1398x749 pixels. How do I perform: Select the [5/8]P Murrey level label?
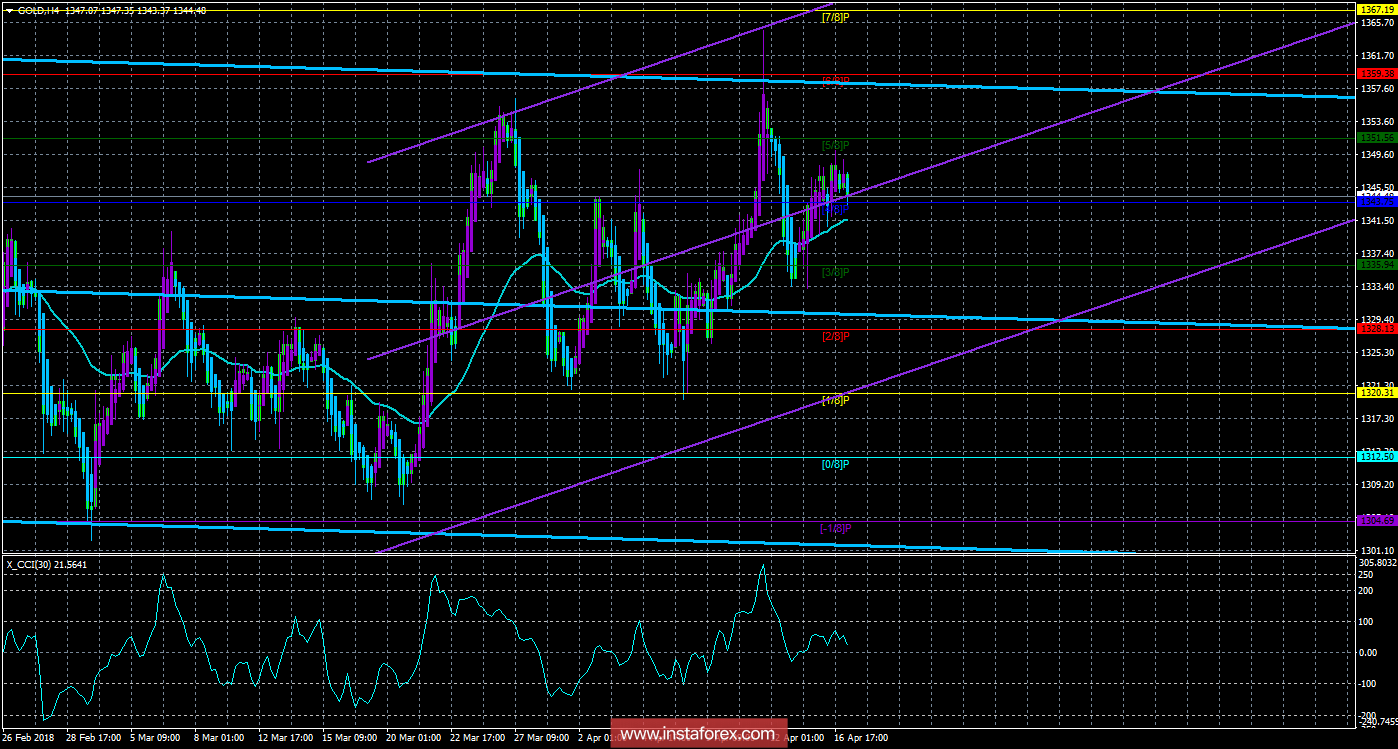point(835,146)
